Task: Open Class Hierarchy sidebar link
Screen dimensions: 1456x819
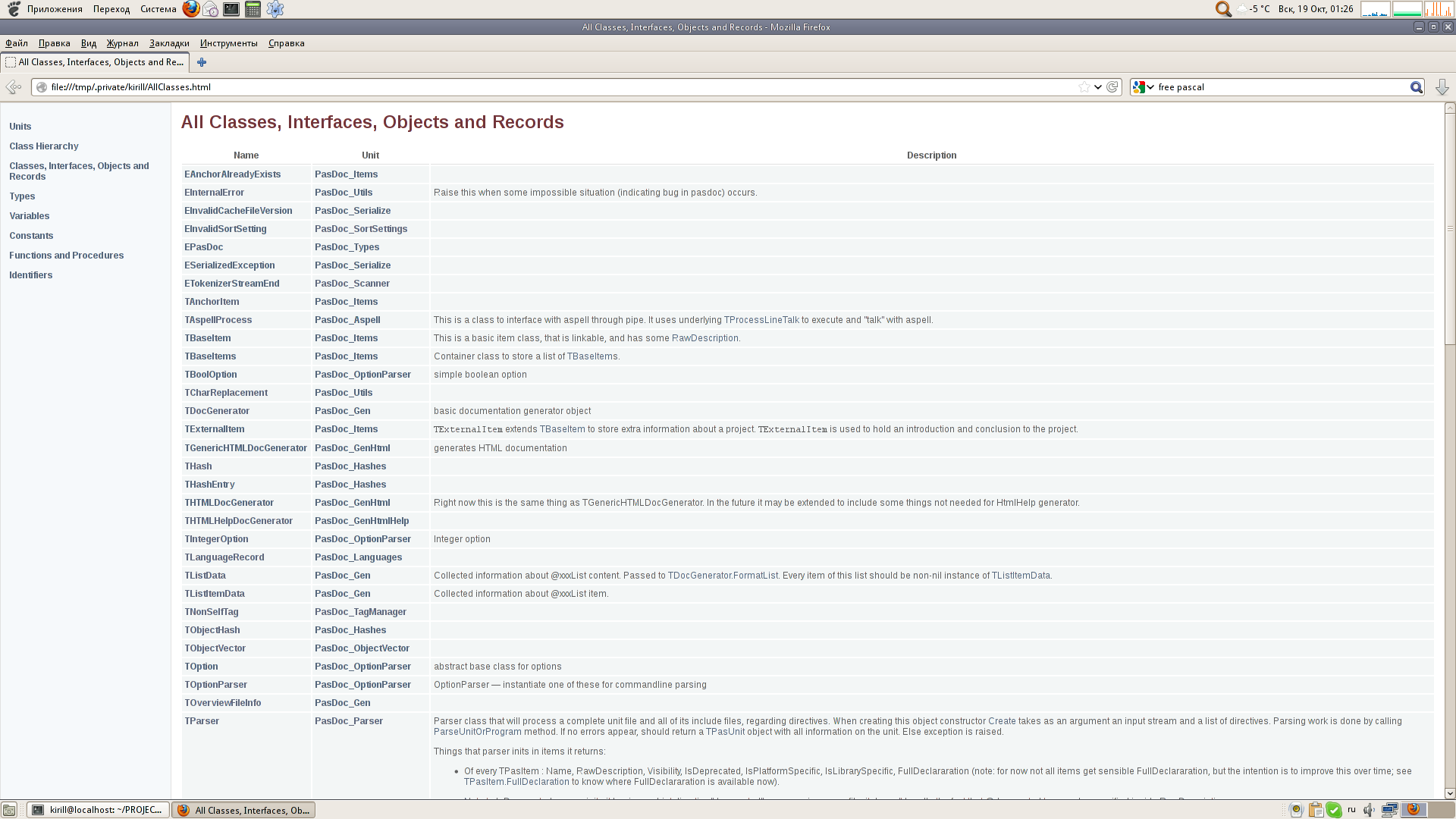Action: click(43, 146)
